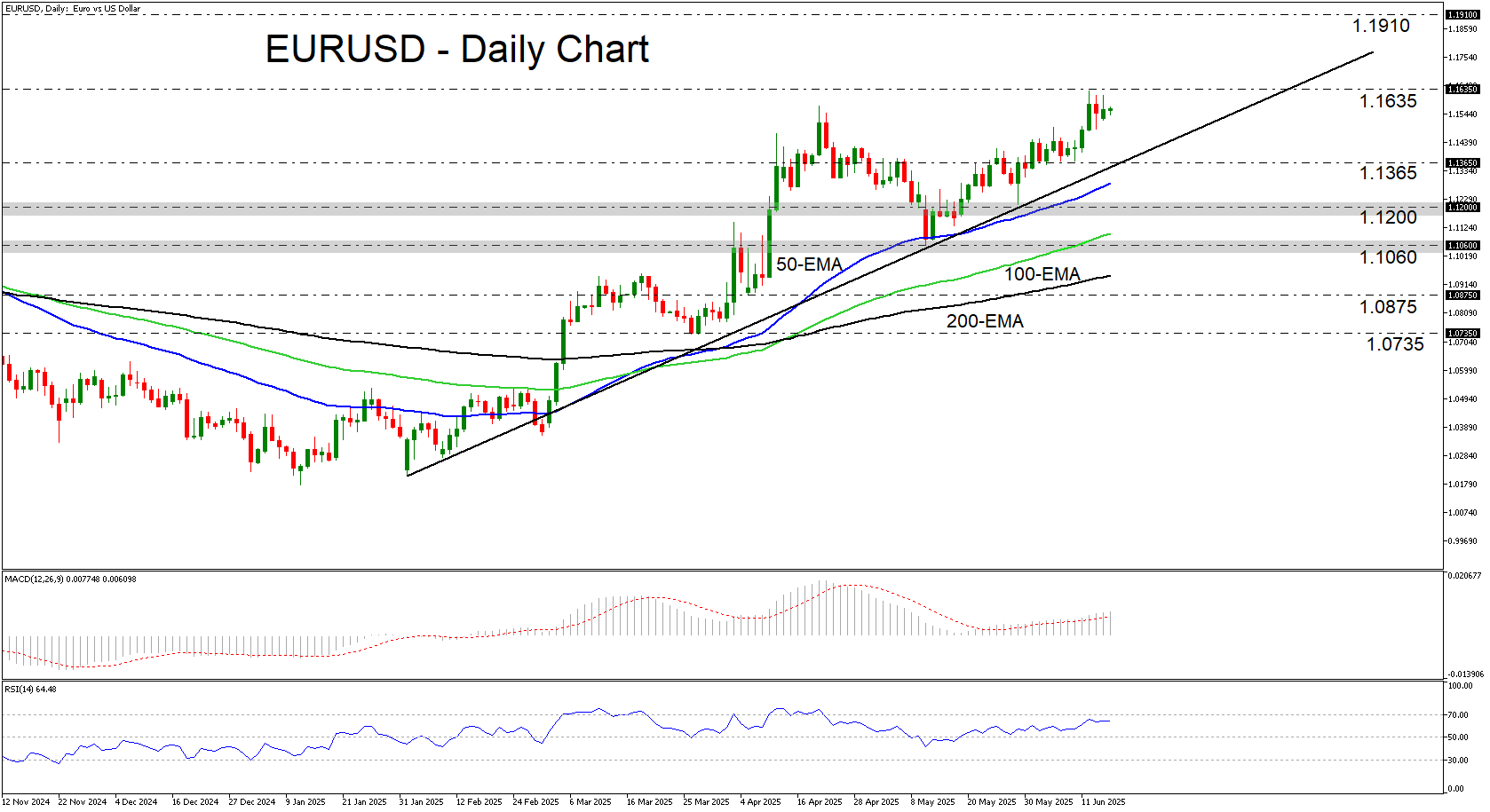Image resolution: width=1490 pixels, height=812 pixels.
Task: Click the 16 Apr 2025 date label
Action: (x=820, y=802)
